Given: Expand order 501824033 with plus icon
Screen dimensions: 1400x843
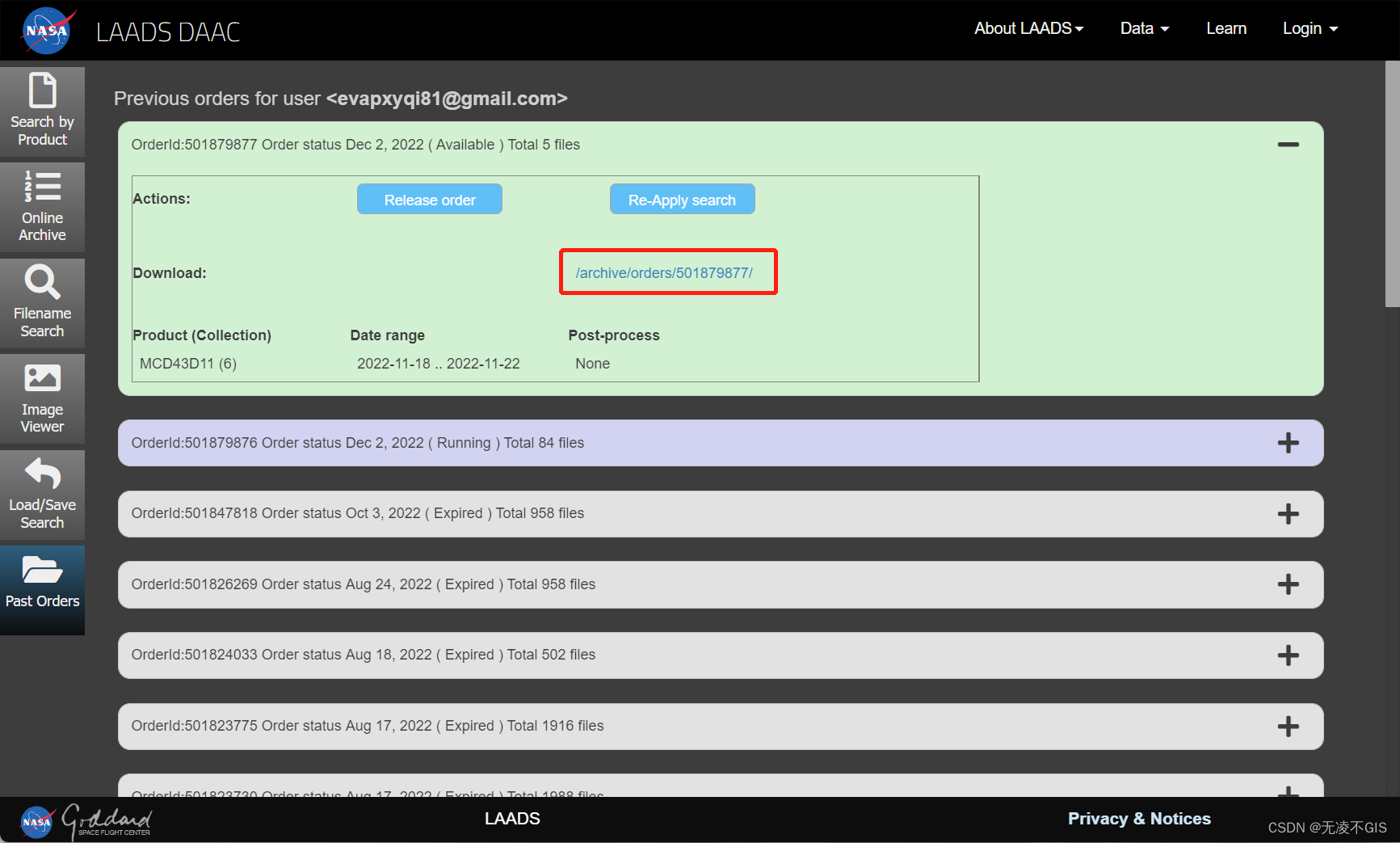Looking at the screenshot, I should pyautogui.click(x=1288, y=655).
